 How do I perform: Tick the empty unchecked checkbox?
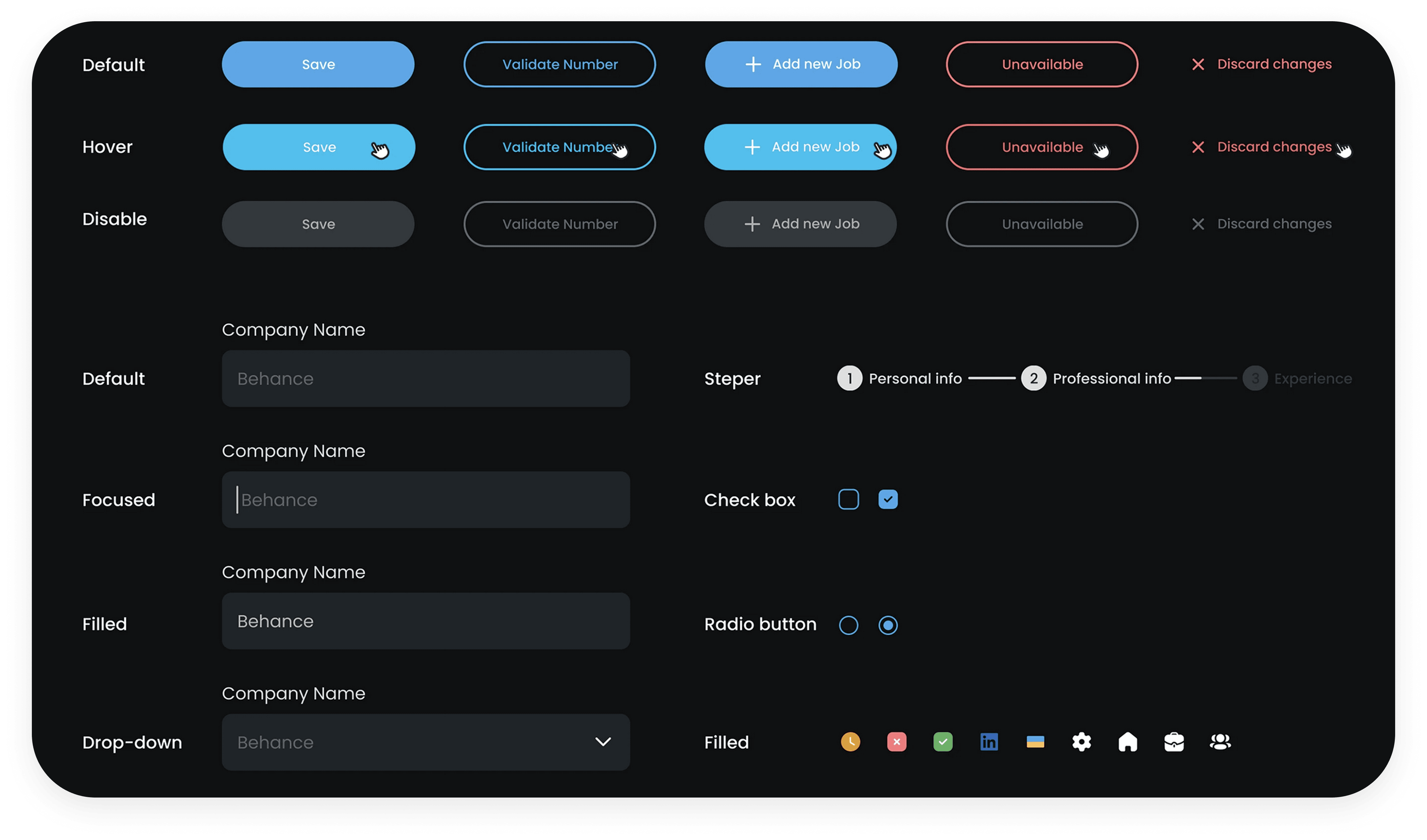coord(848,499)
